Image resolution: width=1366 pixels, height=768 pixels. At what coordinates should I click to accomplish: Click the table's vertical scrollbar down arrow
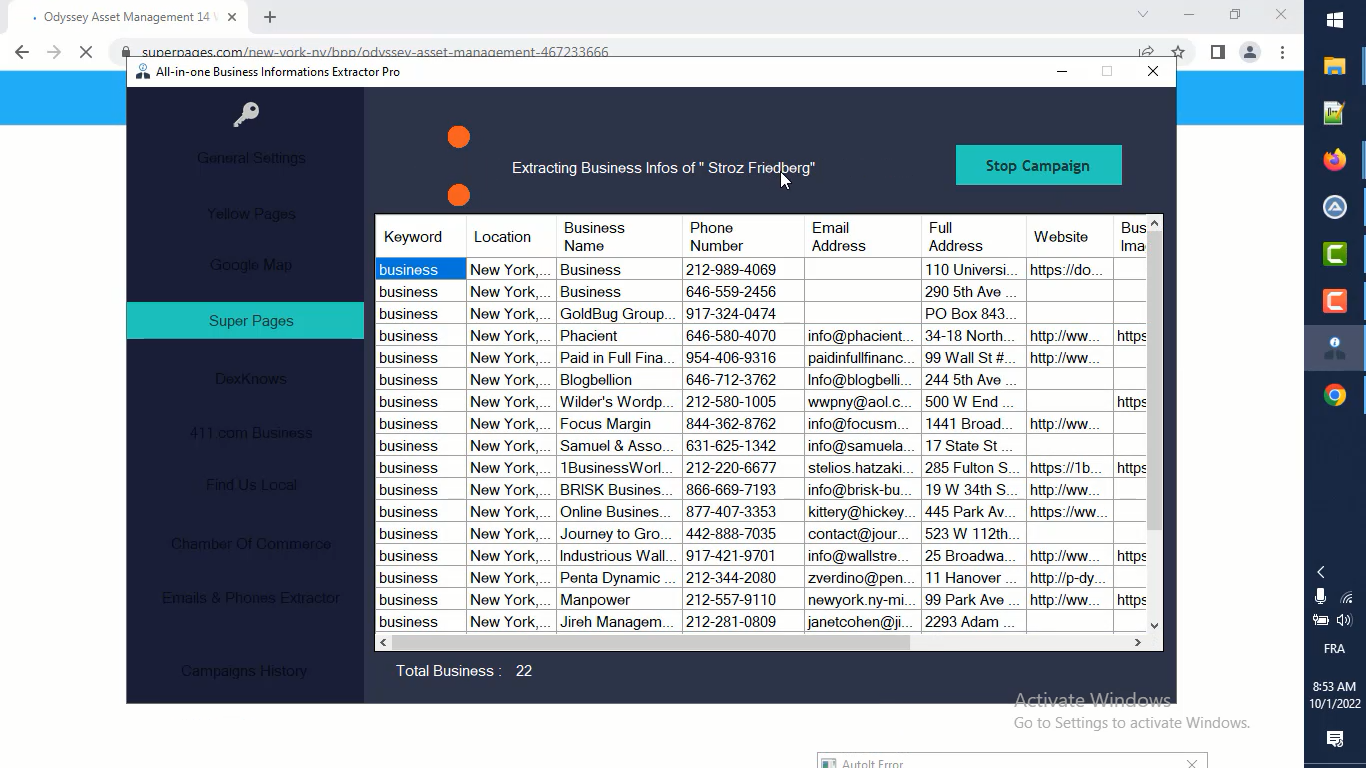(x=1154, y=625)
